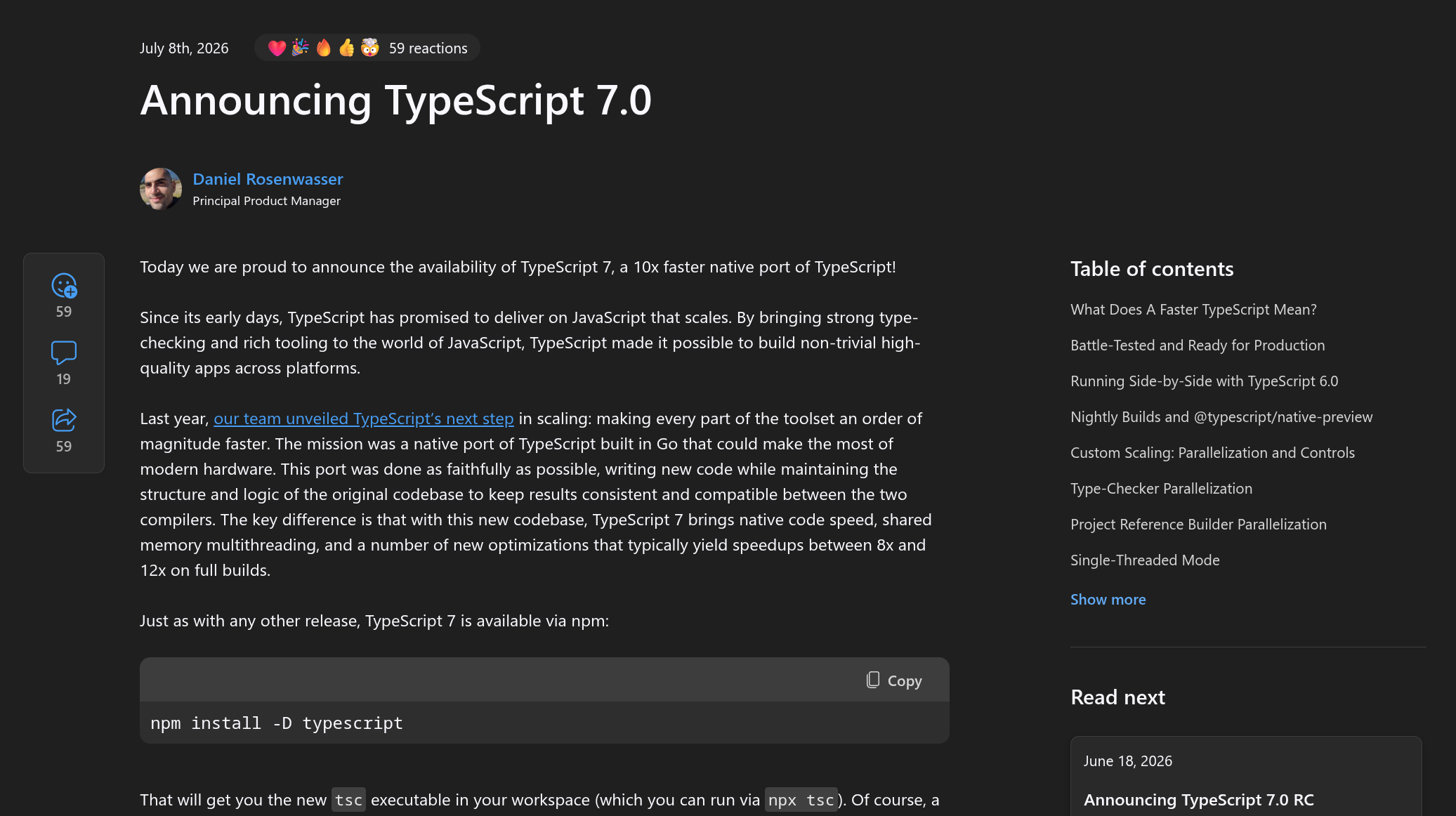Navigate to Running Side-by-Side with TypeScript 6.0
Image resolution: width=1456 pixels, height=816 pixels.
(x=1204, y=381)
